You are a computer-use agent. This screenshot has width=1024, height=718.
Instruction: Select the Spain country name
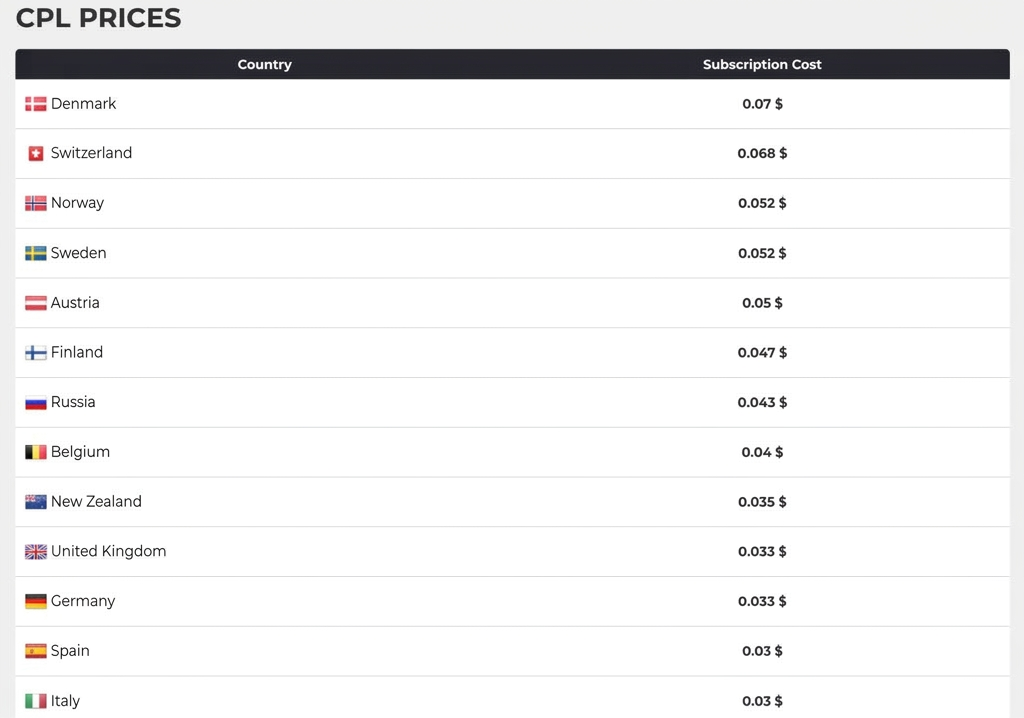(70, 651)
